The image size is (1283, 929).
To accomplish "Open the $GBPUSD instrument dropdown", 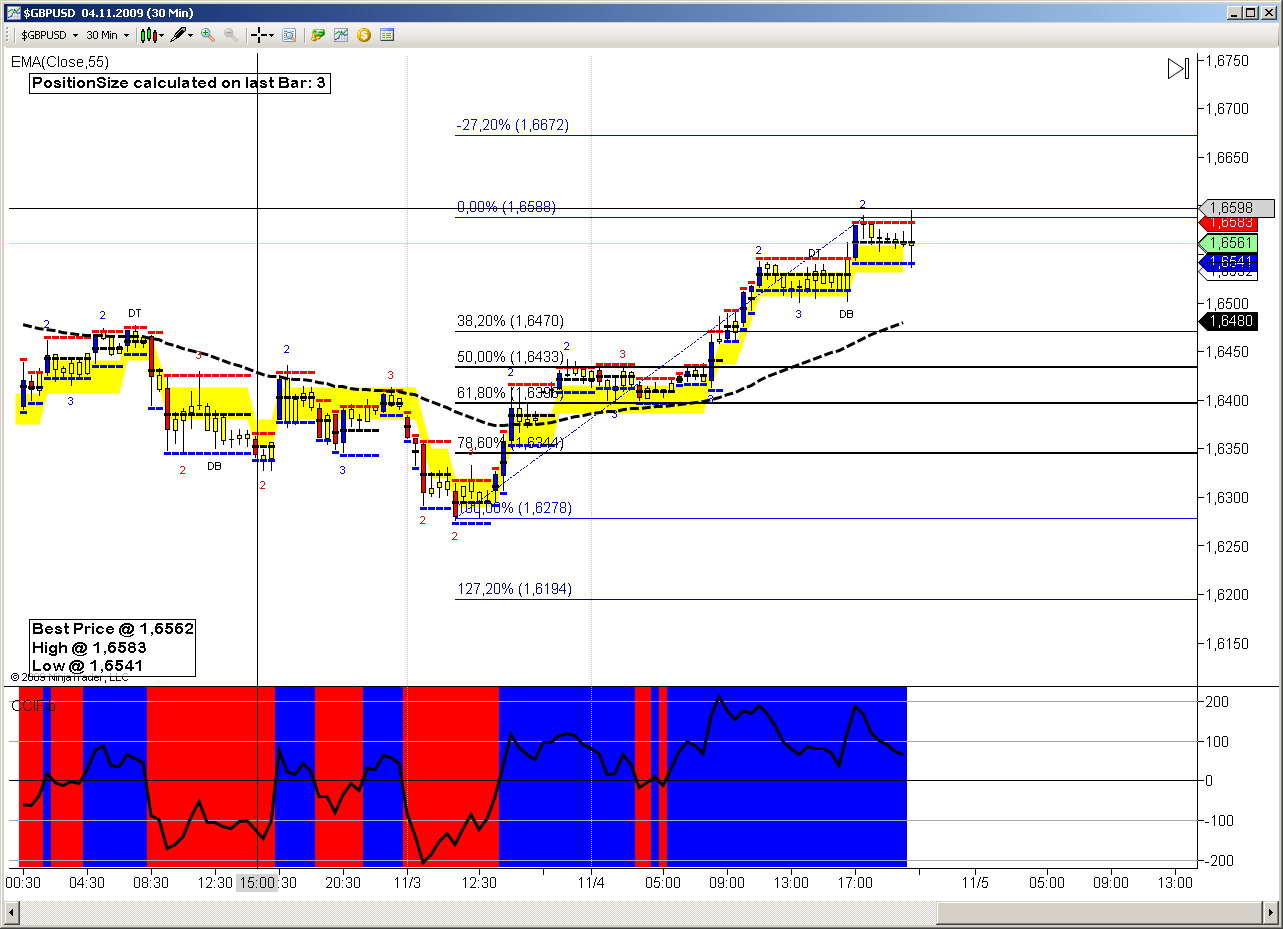I will point(49,35).
